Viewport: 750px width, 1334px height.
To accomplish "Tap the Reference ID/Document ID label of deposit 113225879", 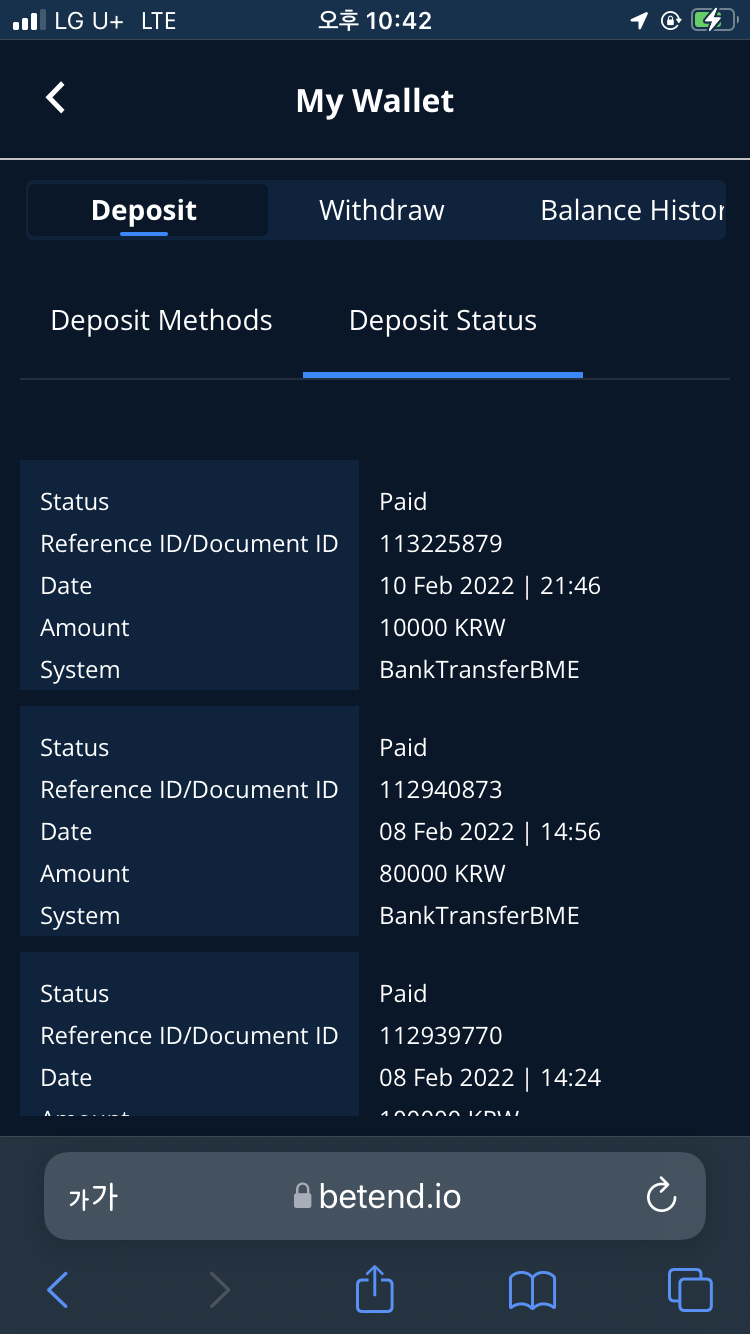I will 189,544.
